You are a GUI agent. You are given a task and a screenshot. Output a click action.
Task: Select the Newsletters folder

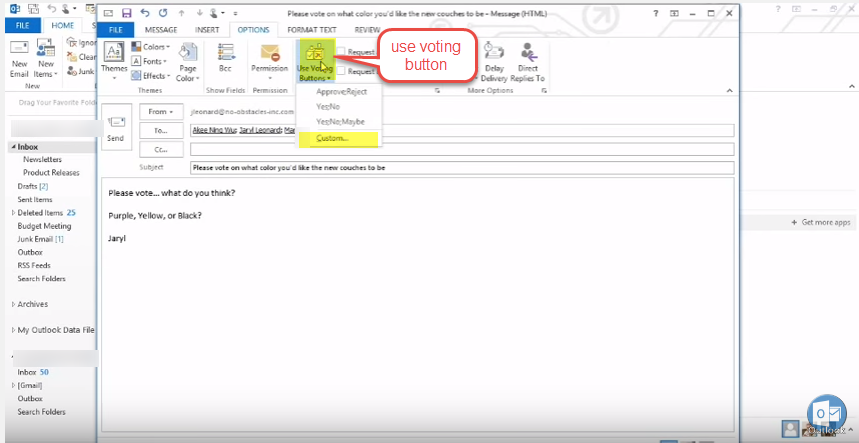point(42,159)
